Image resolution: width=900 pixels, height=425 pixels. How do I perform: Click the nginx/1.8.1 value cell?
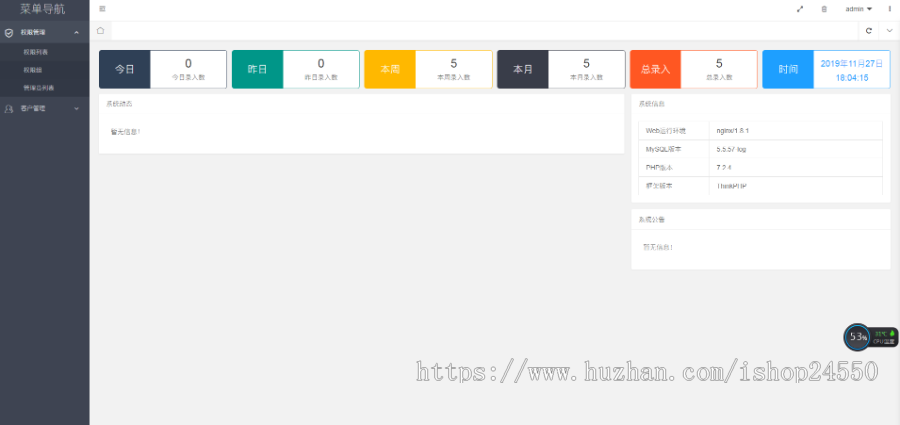click(x=796, y=130)
